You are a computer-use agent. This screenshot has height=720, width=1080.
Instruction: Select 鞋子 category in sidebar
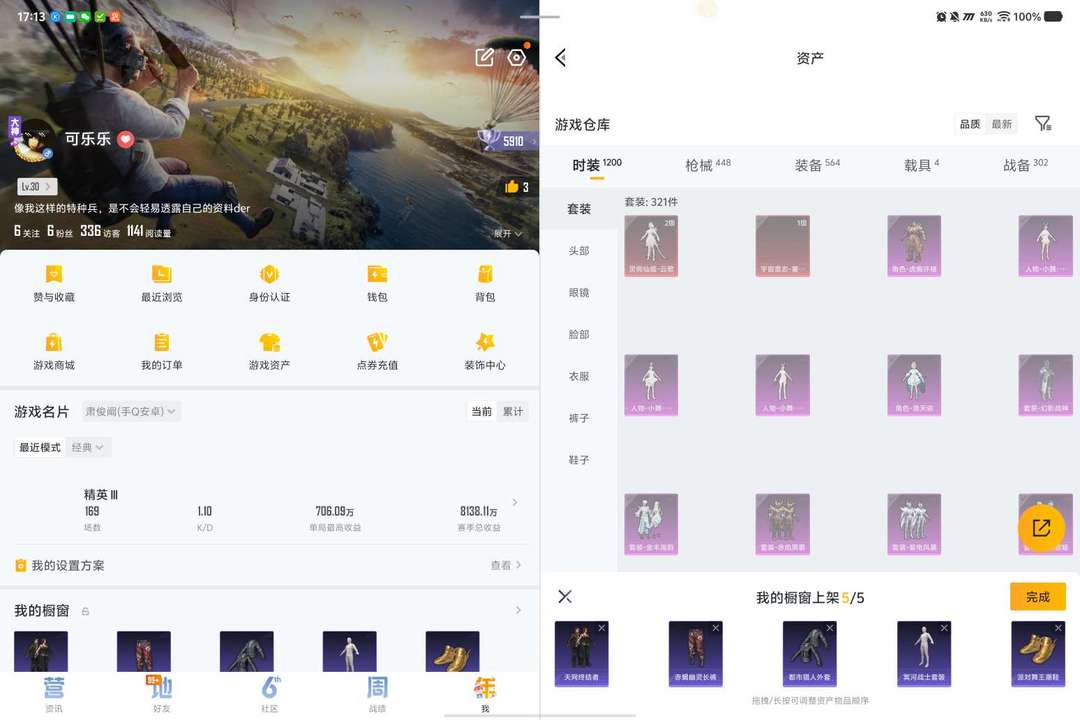pos(579,460)
